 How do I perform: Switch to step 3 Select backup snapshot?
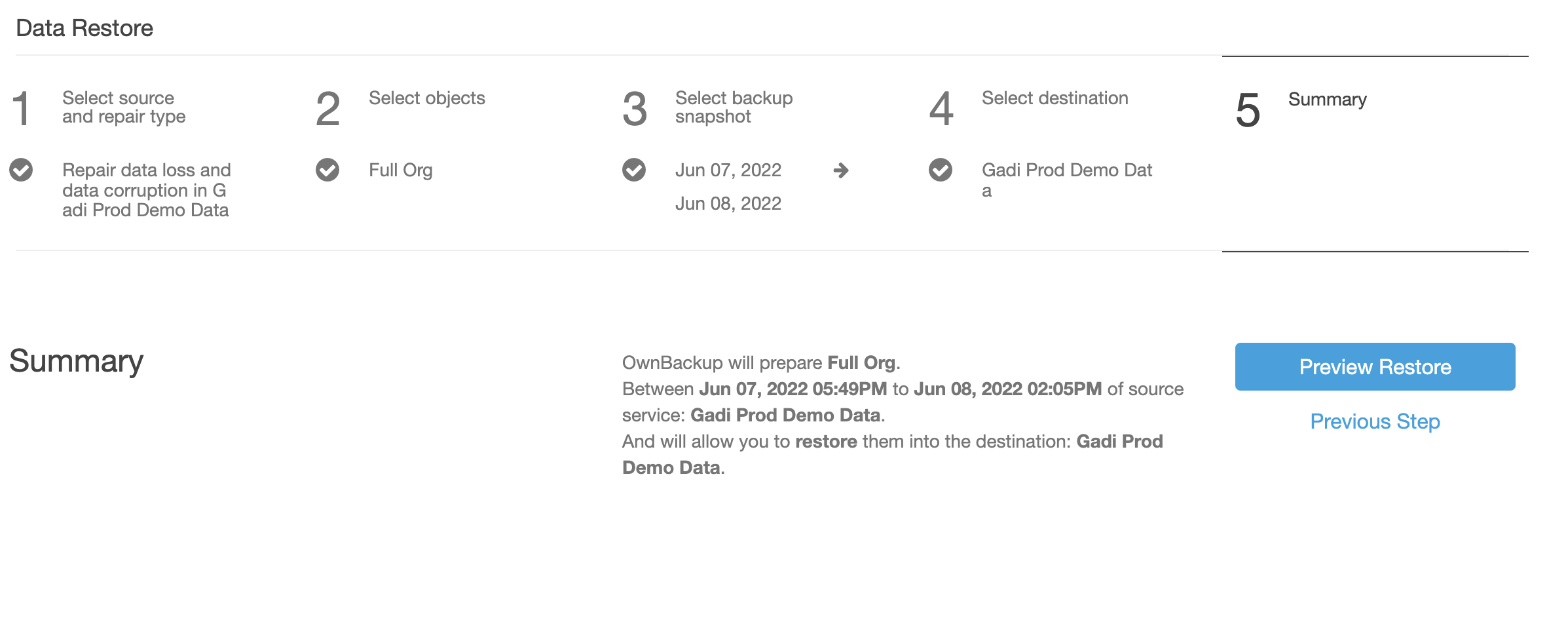click(734, 107)
